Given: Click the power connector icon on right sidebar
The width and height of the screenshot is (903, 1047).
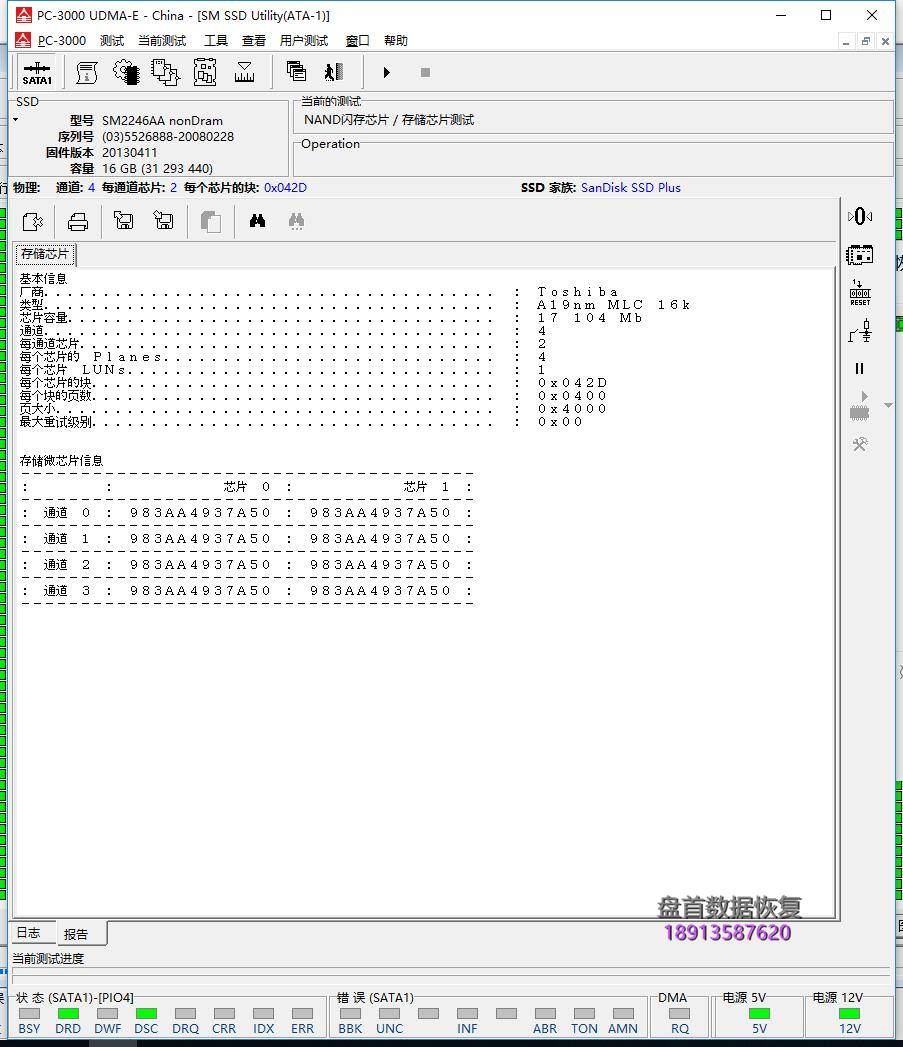Looking at the screenshot, I should 860,331.
